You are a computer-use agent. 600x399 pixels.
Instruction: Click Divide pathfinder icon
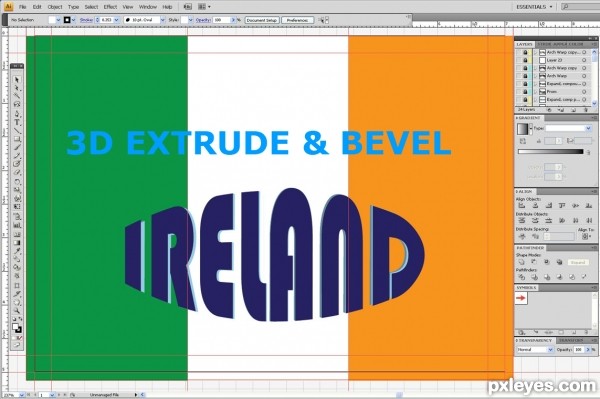tap(521, 277)
